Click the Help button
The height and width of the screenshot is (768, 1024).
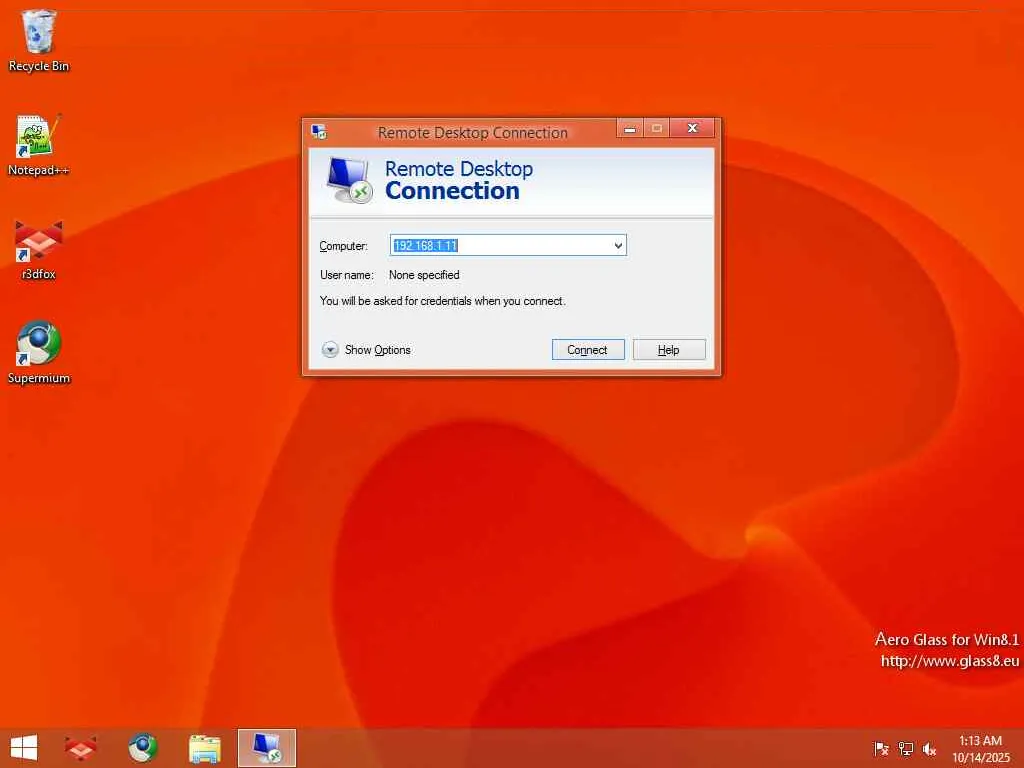(x=669, y=349)
